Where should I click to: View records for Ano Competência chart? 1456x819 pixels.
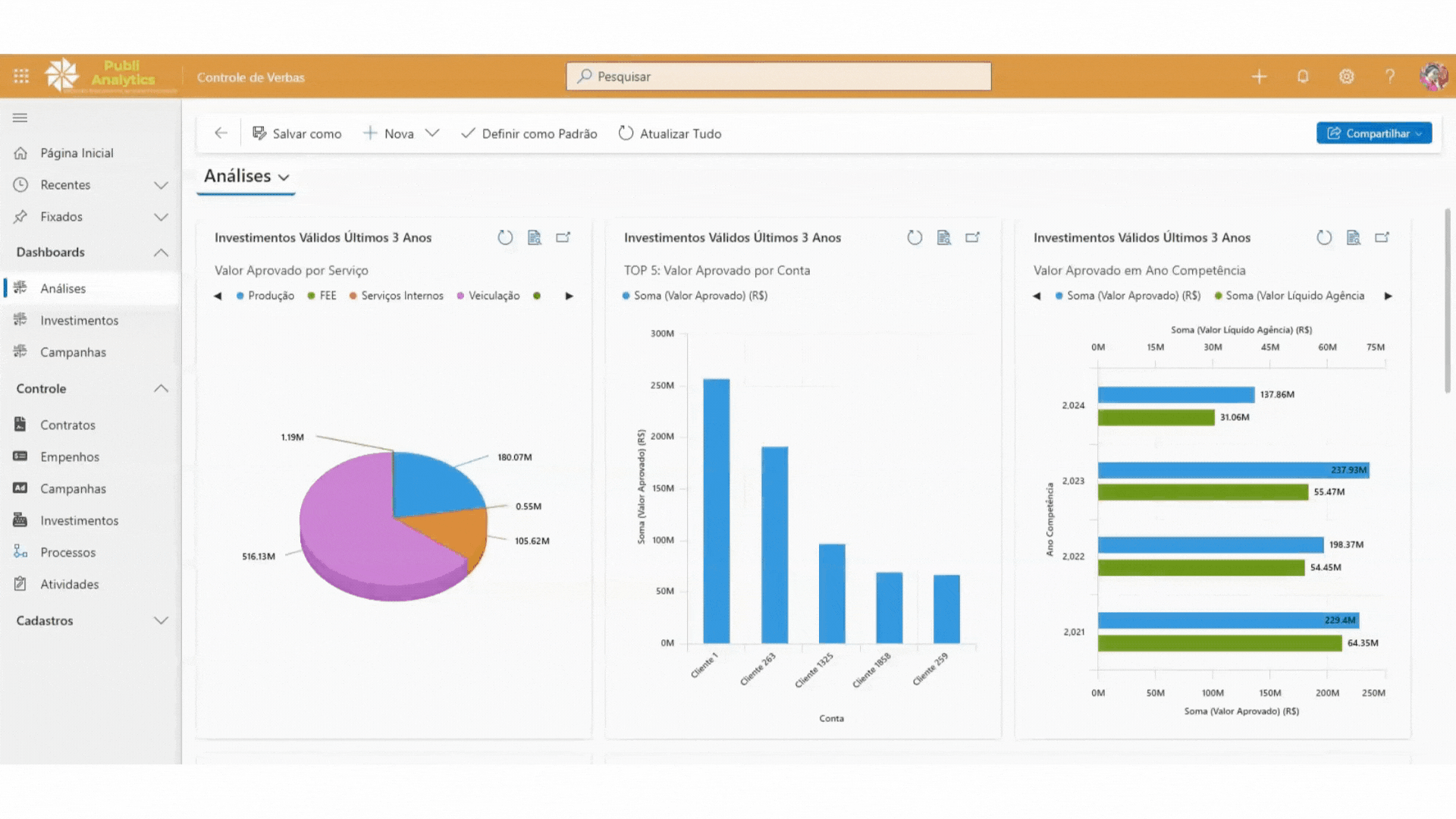1354,237
